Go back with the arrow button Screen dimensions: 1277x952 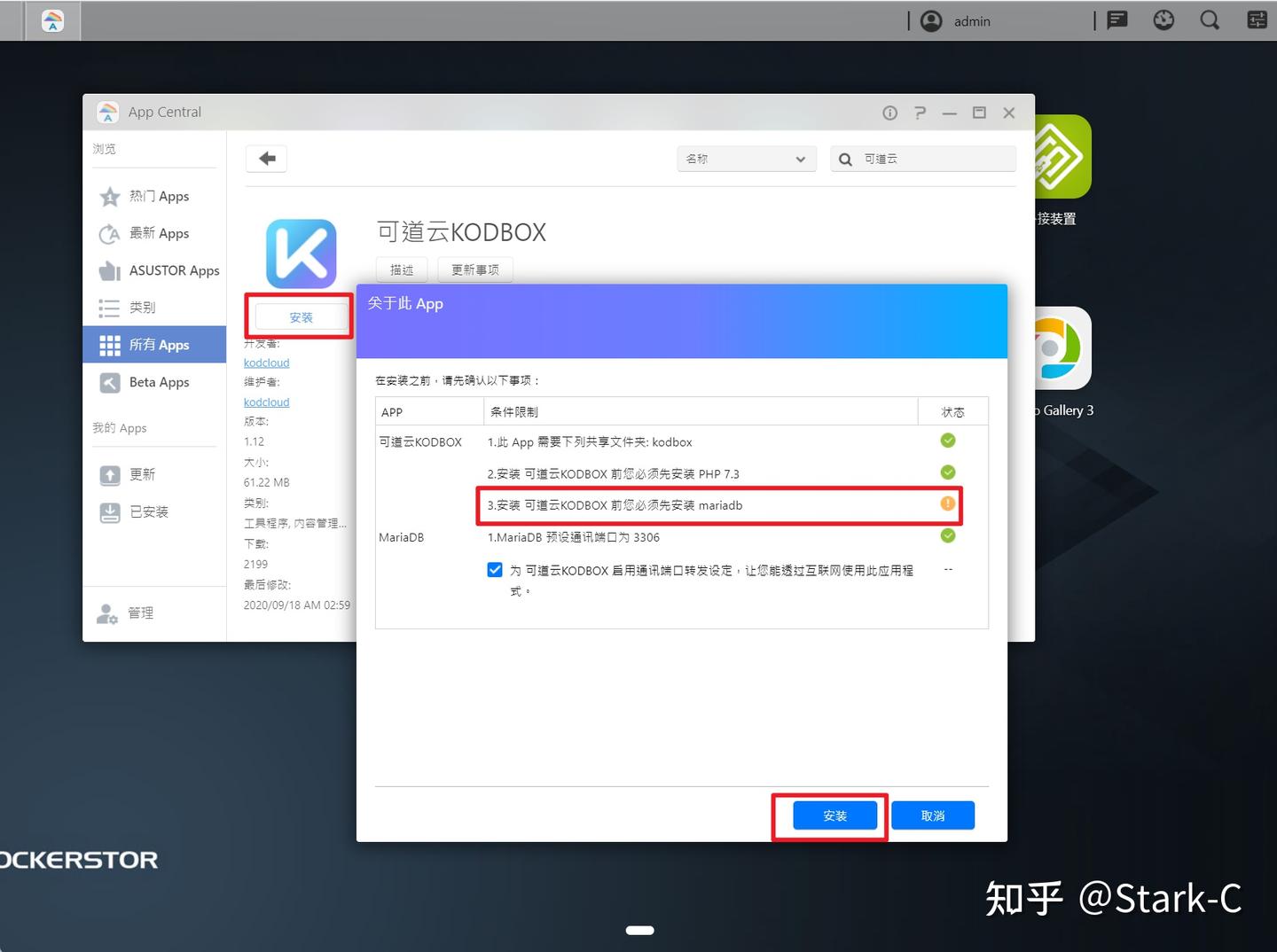(x=266, y=158)
